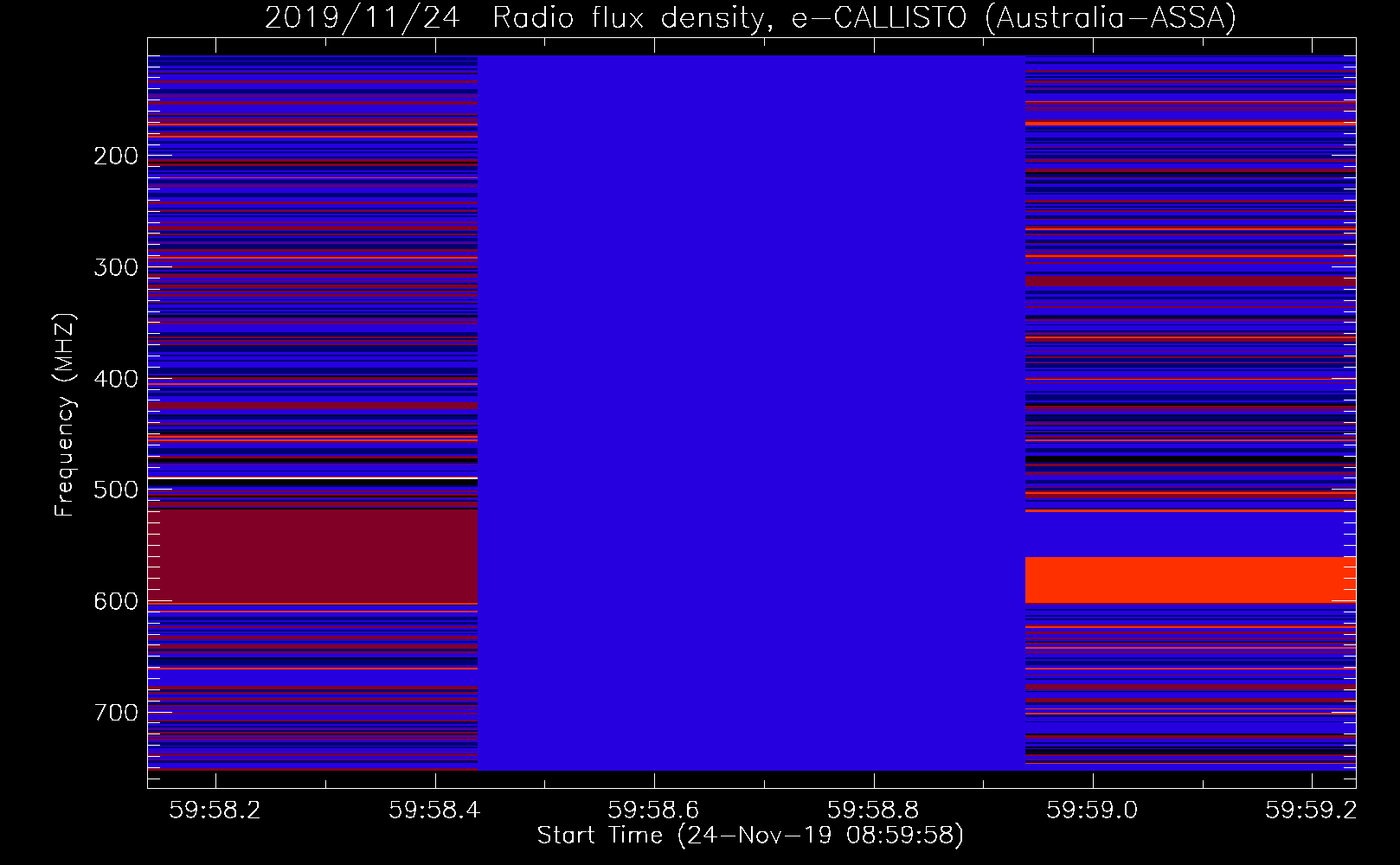Click the "Frequency (MHZ)" axis label
The height and width of the screenshot is (865, 1400).
click(x=64, y=415)
